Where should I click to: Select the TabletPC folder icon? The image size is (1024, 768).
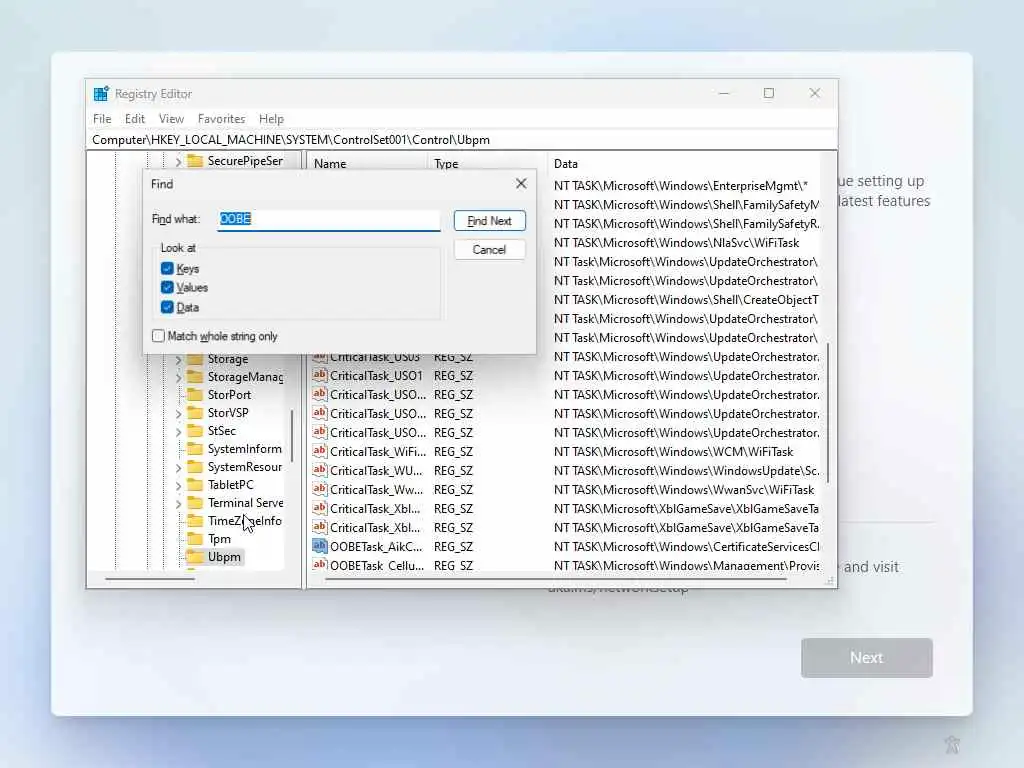point(195,485)
